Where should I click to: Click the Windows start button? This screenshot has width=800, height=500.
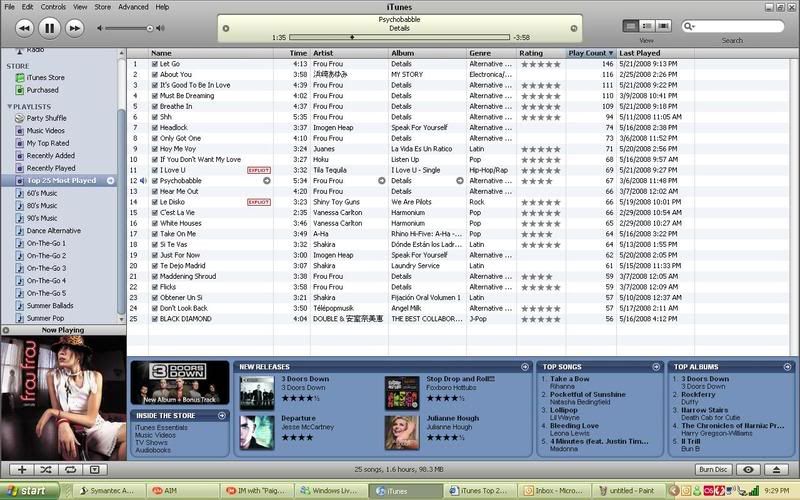pyautogui.click(x=29, y=491)
